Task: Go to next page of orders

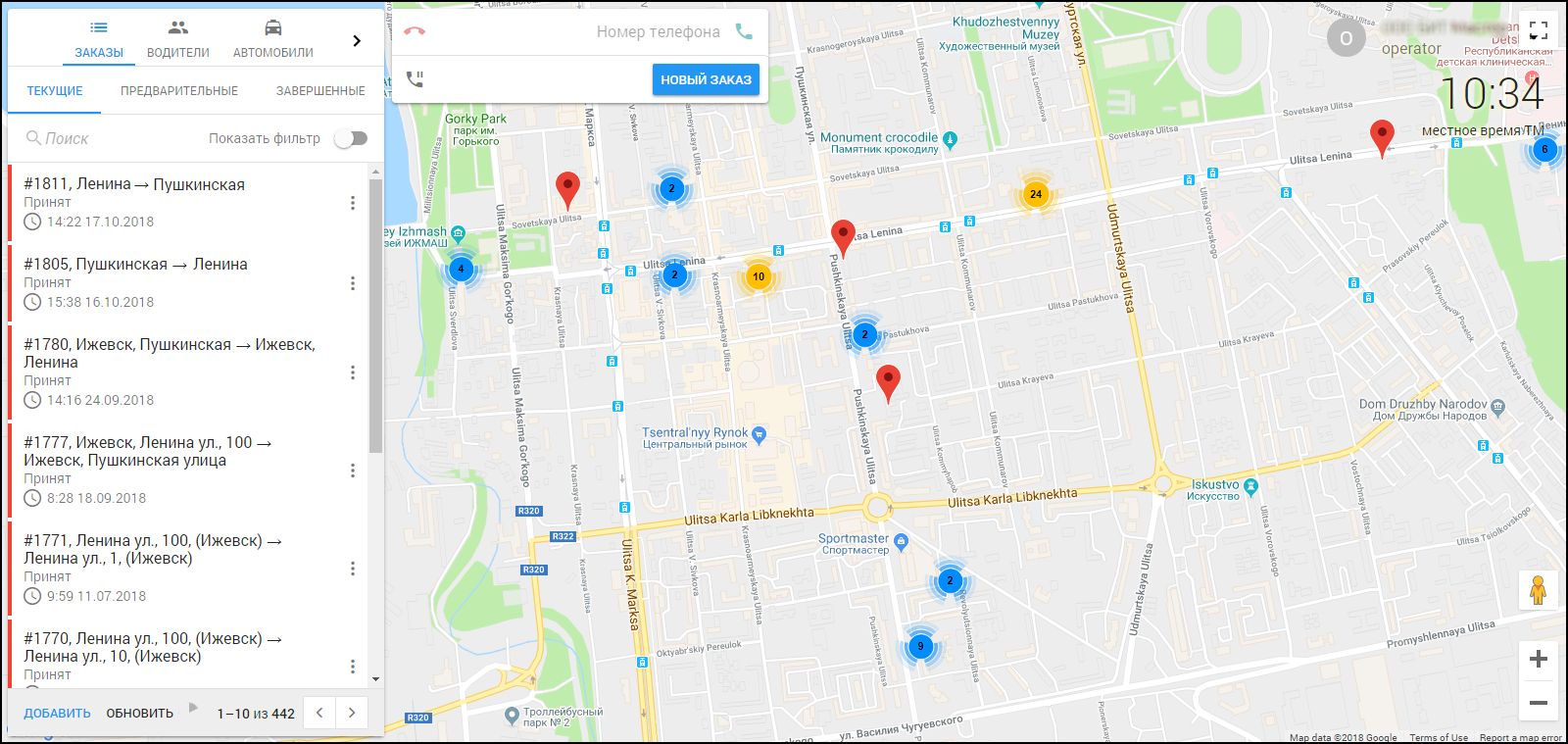Action: pyautogui.click(x=352, y=713)
